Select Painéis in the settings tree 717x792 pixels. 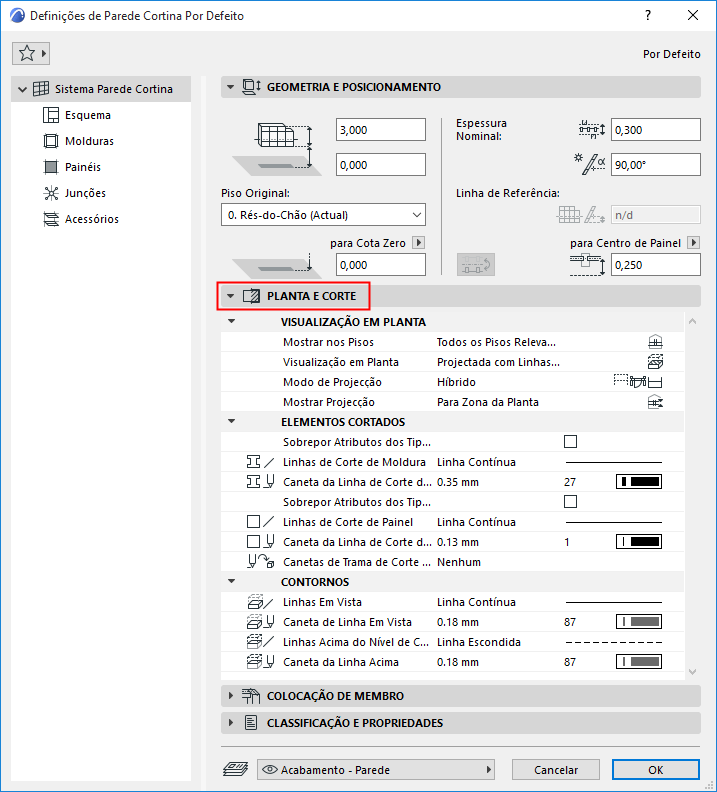(83, 167)
